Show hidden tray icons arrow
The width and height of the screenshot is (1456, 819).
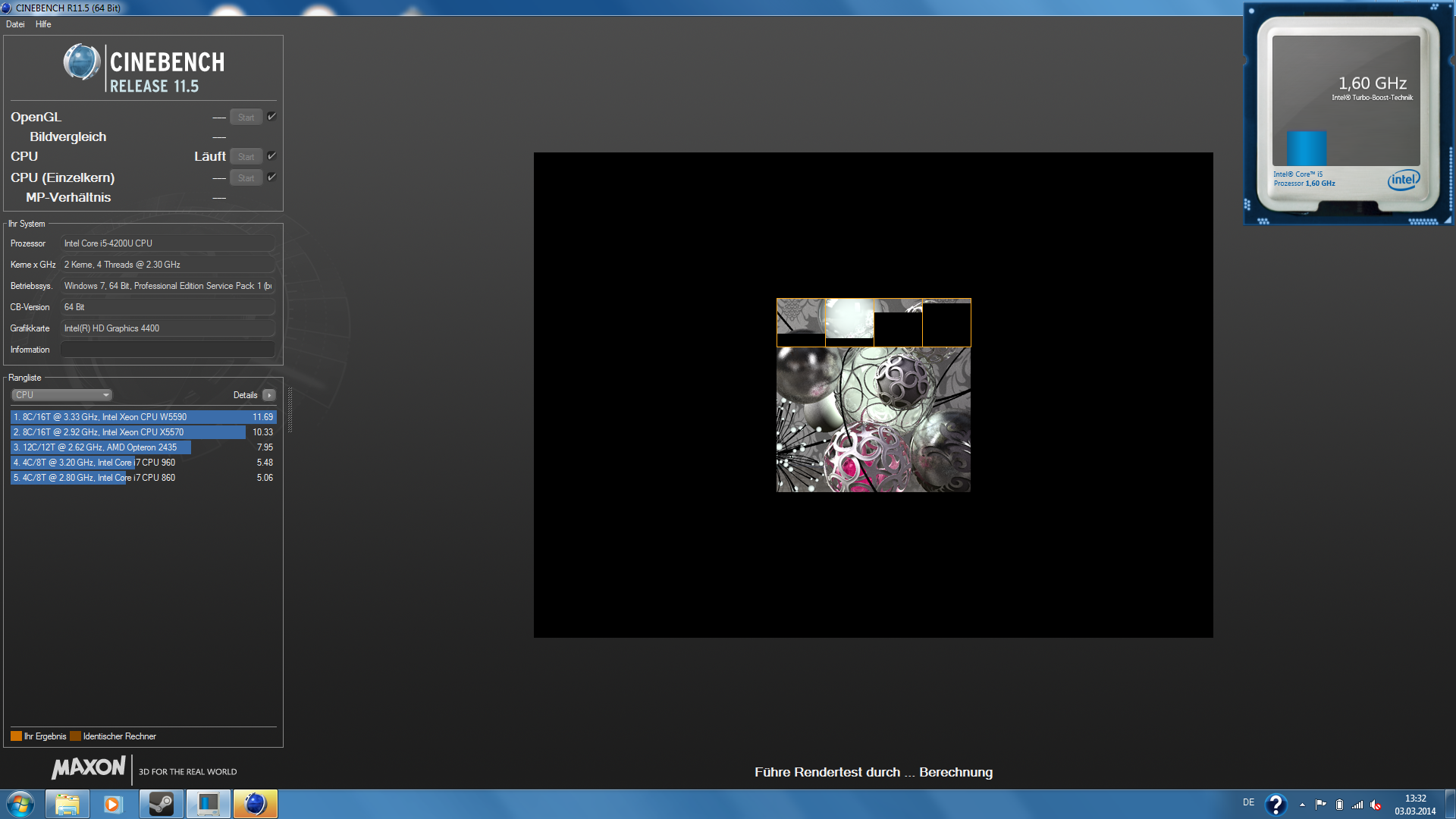tap(1302, 805)
